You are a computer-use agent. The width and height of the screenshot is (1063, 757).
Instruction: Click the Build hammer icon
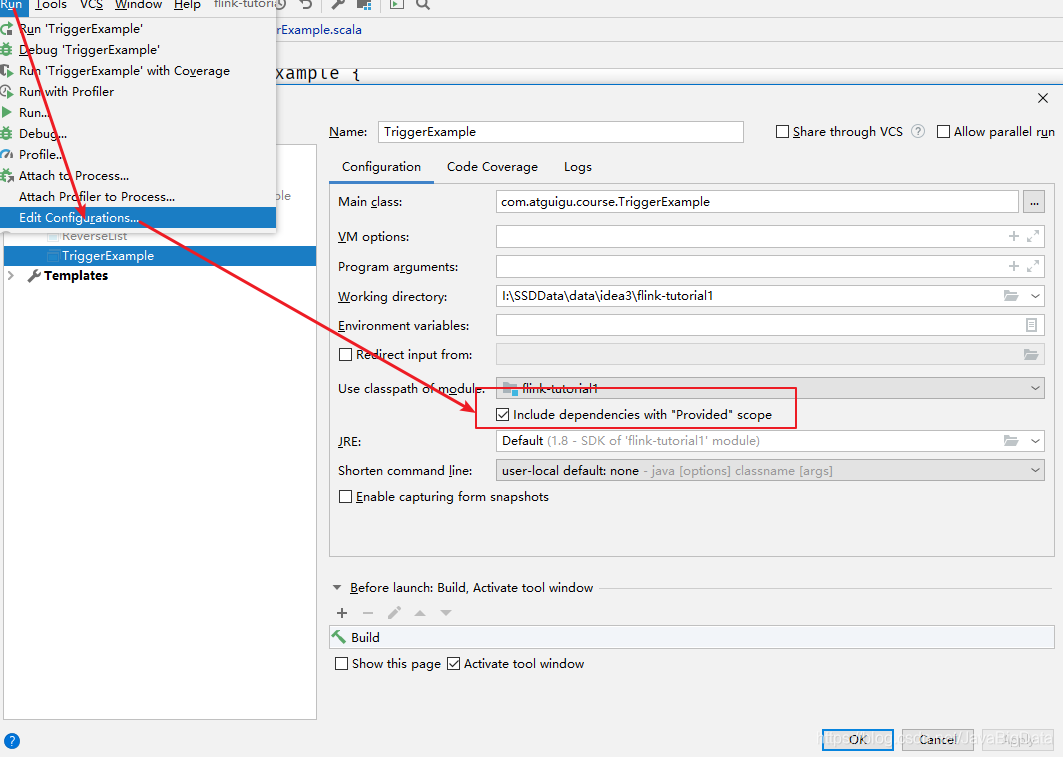338,637
